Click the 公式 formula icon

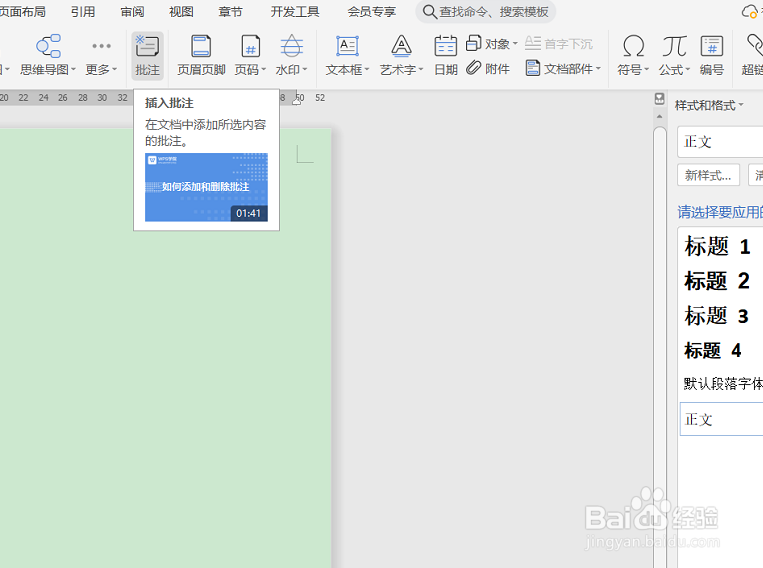pos(674,46)
